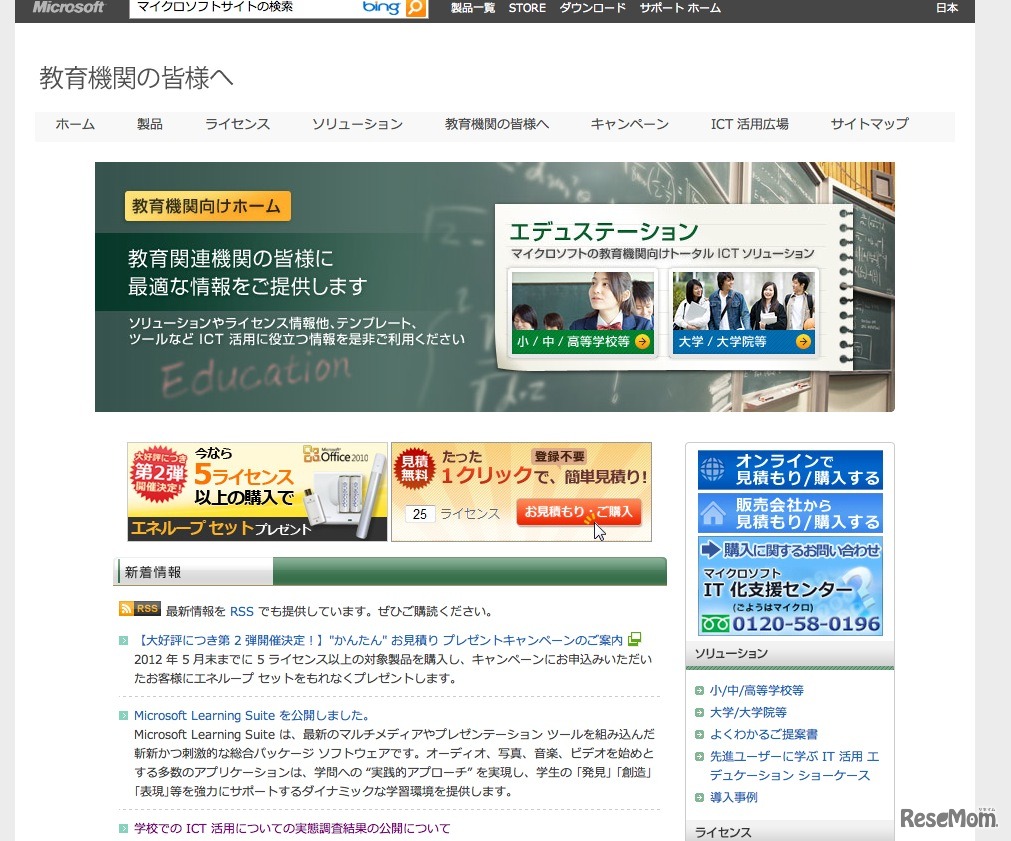The image size is (1011, 841).
Task: Select 製品 navigation tab
Action: point(150,124)
